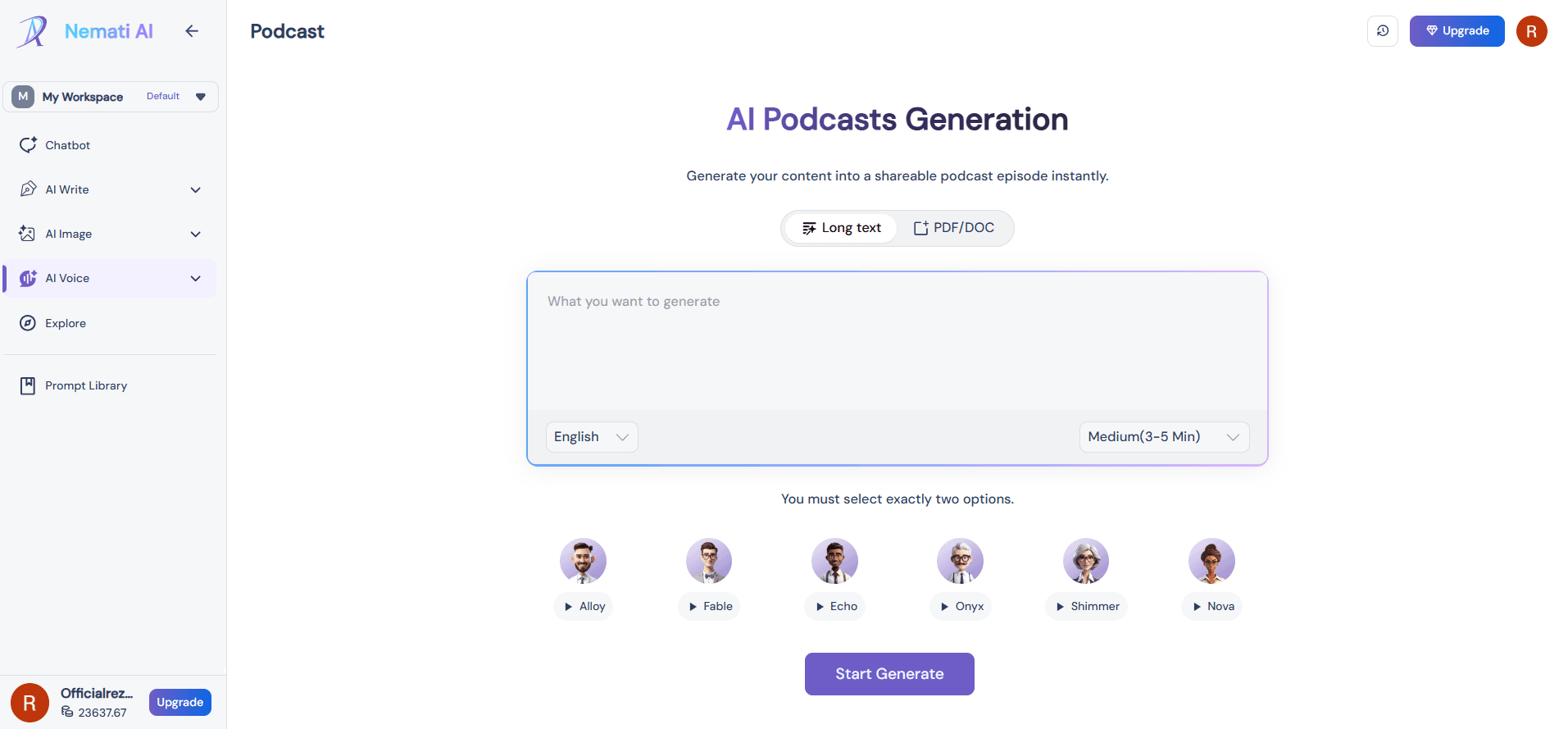Select the Alloy voice avatar
Screen dimensions: 1568x729
(x=583, y=561)
